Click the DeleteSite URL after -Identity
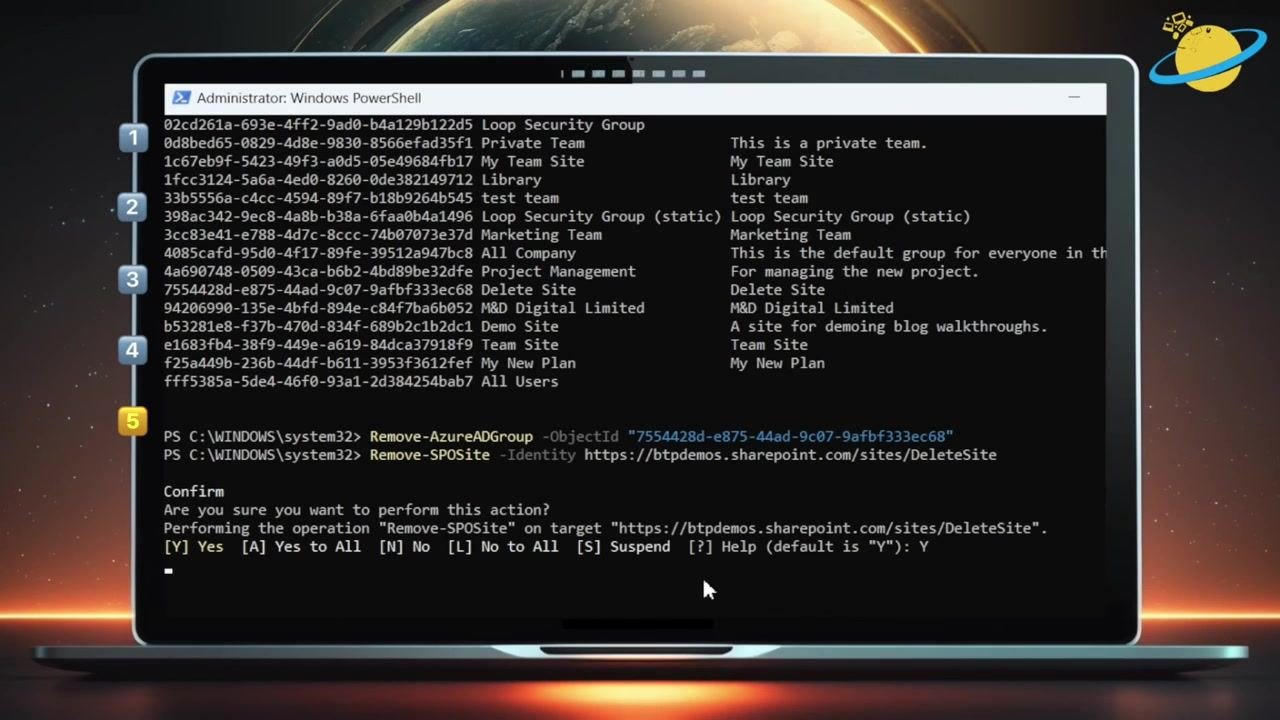This screenshot has width=1280, height=720. tap(790, 455)
